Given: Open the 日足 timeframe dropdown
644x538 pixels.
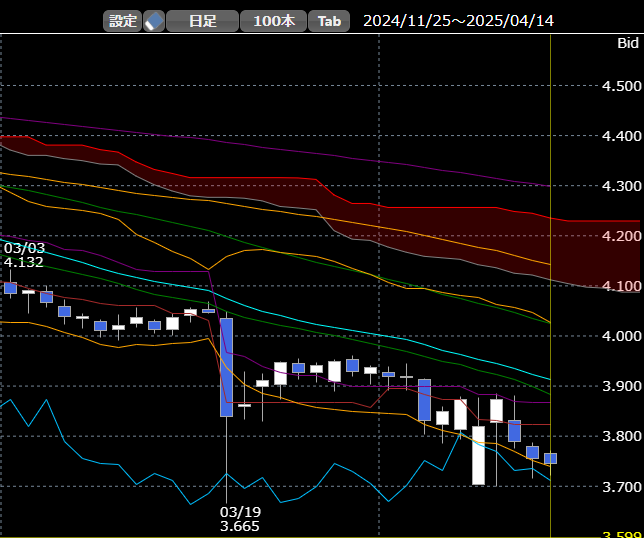Looking at the screenshot, I should pos(202,21).
